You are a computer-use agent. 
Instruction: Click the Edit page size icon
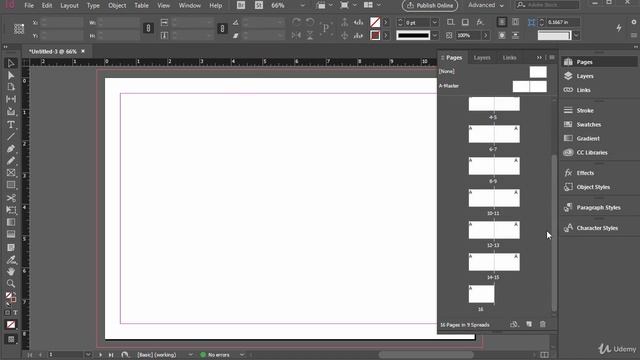click(514, 324)
